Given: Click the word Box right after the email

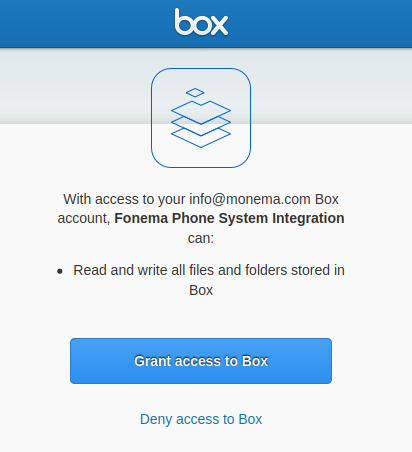Looking at the screenshot, I should [x=327, y=199].
